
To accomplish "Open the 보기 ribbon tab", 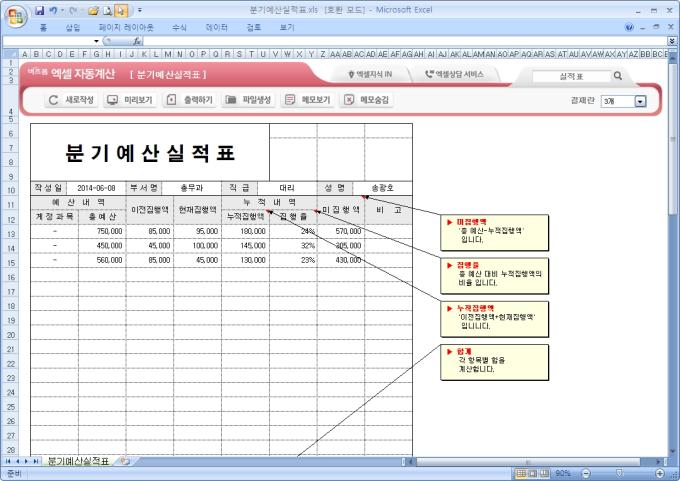I will pos(287,27).
